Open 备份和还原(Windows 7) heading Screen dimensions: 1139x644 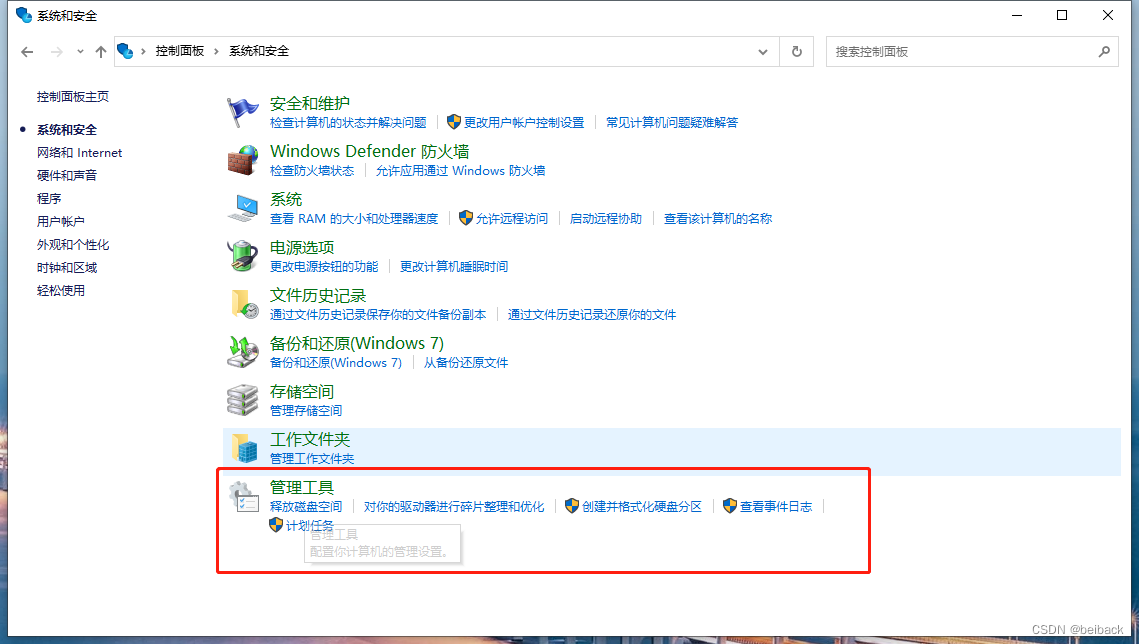click(x=357, y=343)
